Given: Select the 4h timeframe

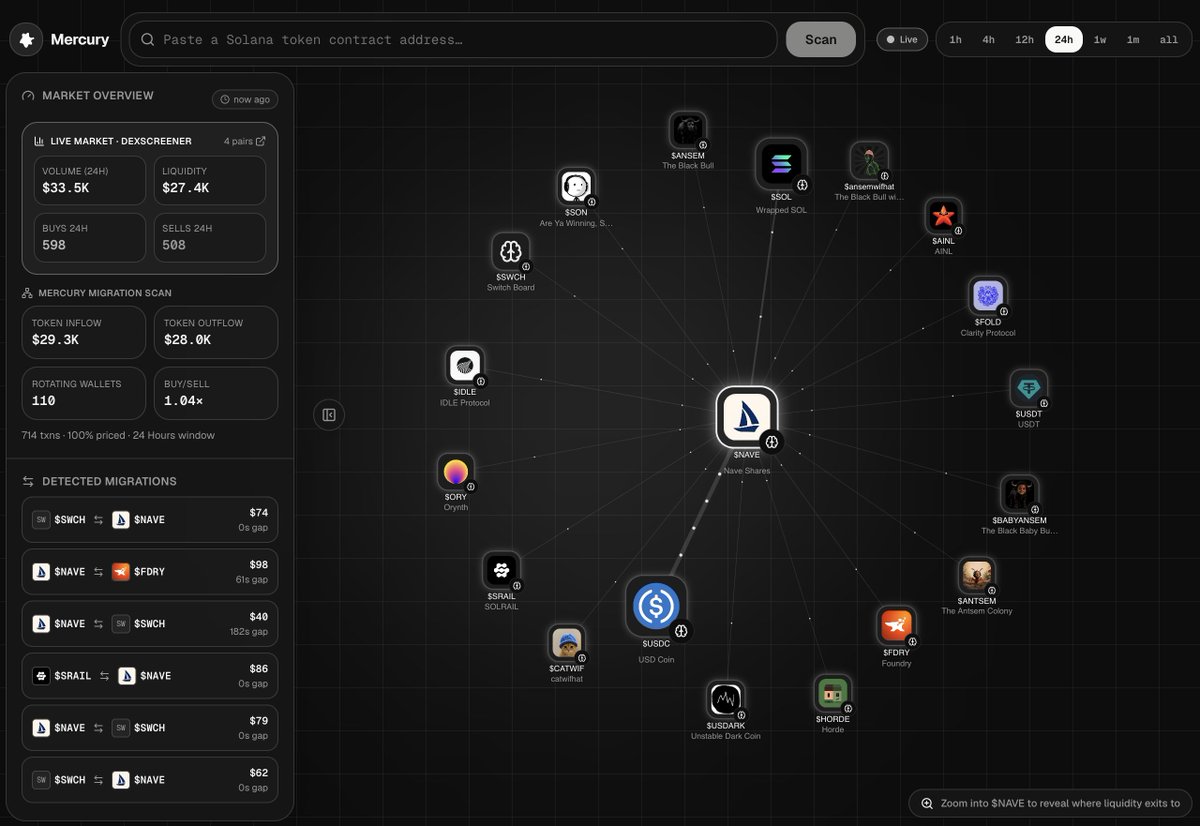Looking at the screenshot, I should 988,40.
